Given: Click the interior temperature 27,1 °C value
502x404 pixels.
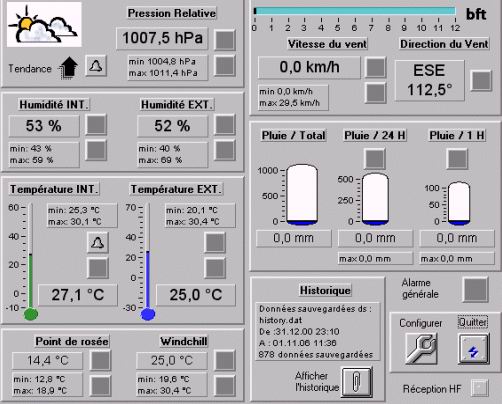Looking at the screenshot, I should pyautogui.click(x=78, y=295).
